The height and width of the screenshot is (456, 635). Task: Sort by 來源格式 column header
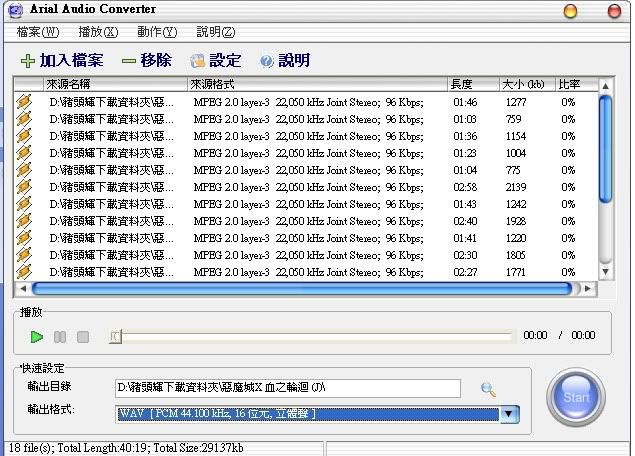point(318,84)
